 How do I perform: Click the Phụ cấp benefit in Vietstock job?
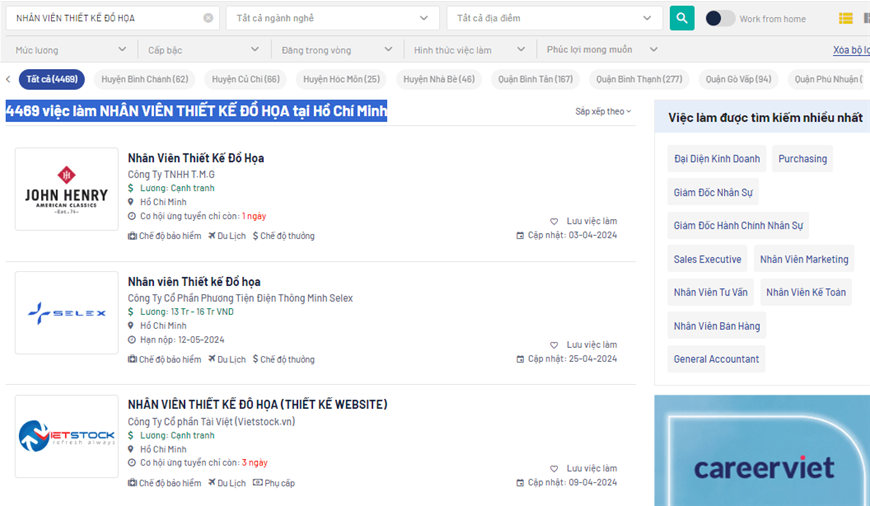point(274,483)
